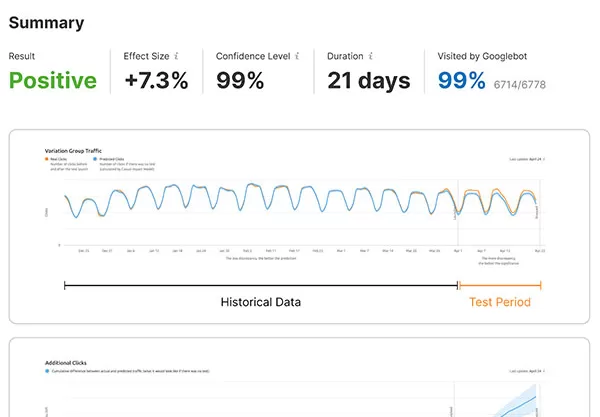Toggle Additional Clicks cumulative difference legend dot
The height and width of the screenshot is (417, 600).
[47, 371]
